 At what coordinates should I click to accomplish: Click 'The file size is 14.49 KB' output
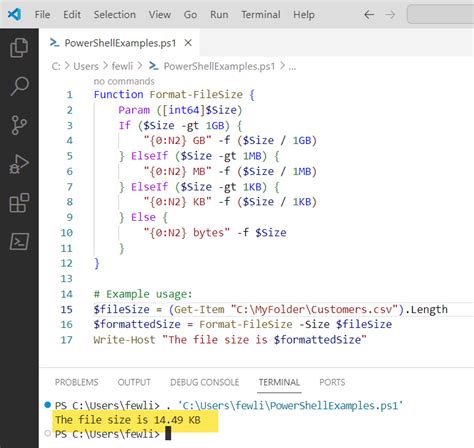tap(128, 420)
